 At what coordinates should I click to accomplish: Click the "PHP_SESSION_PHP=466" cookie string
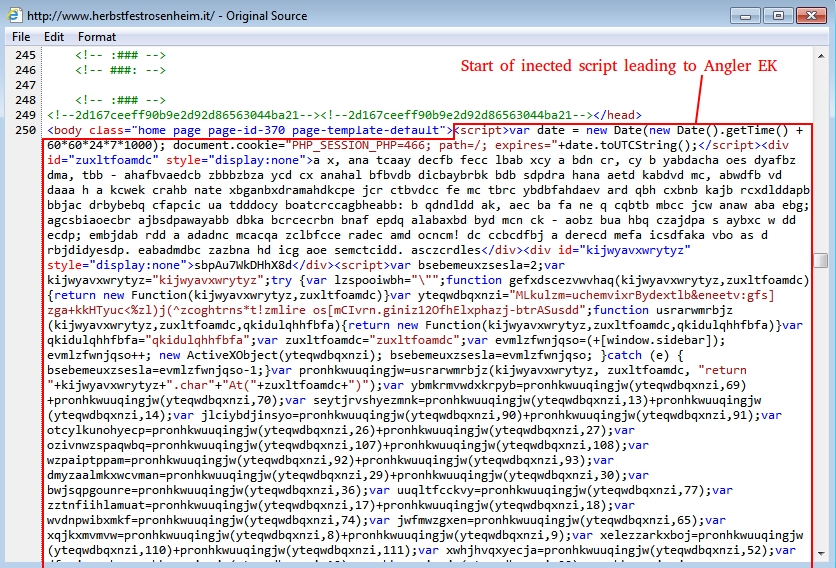coord(358,145)
